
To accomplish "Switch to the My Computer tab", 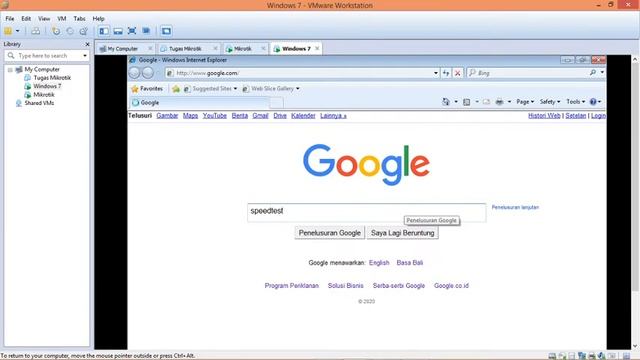I will coord(122,49).
